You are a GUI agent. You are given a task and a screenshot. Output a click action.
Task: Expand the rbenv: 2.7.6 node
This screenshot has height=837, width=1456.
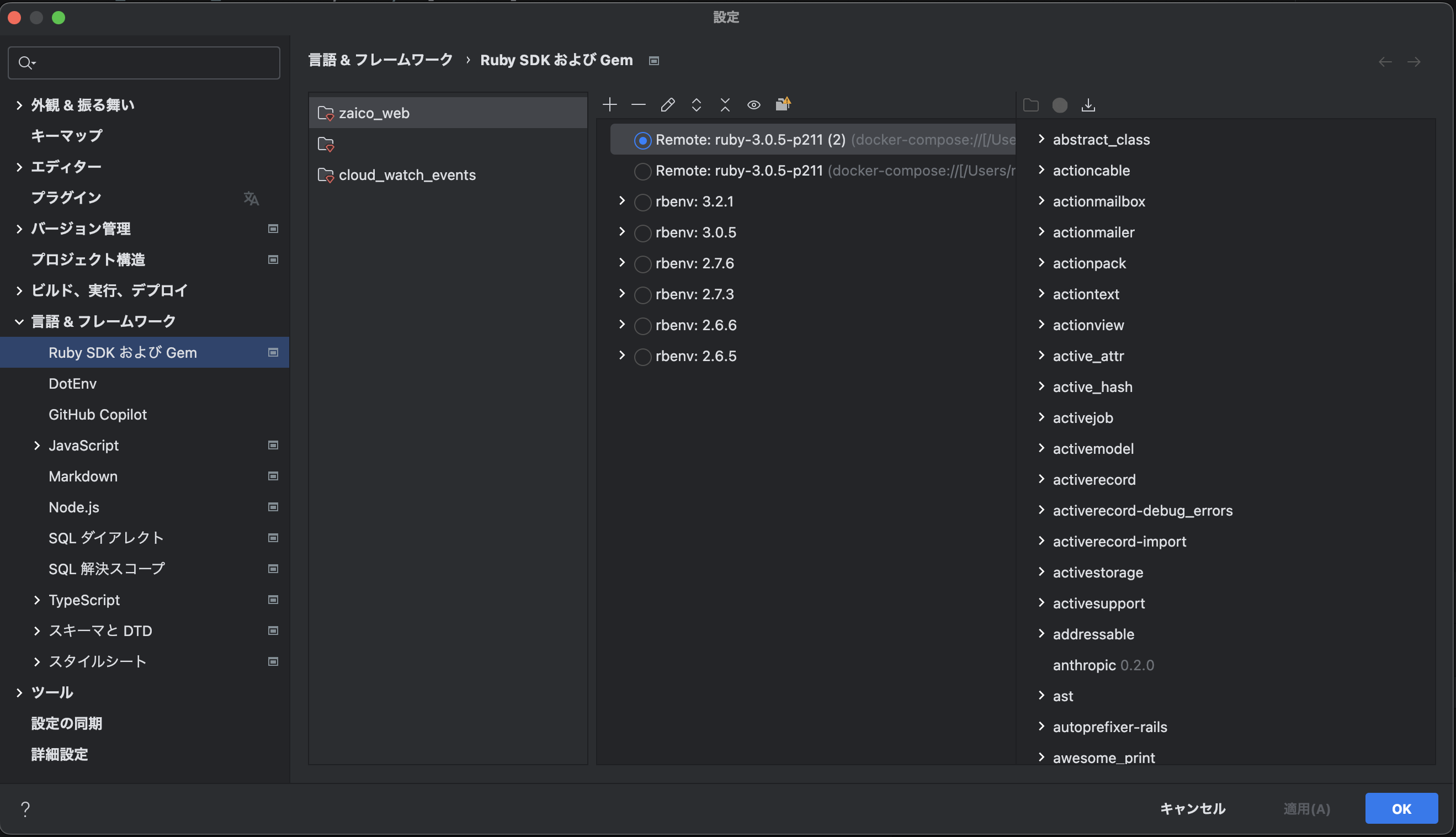point(621,263)
